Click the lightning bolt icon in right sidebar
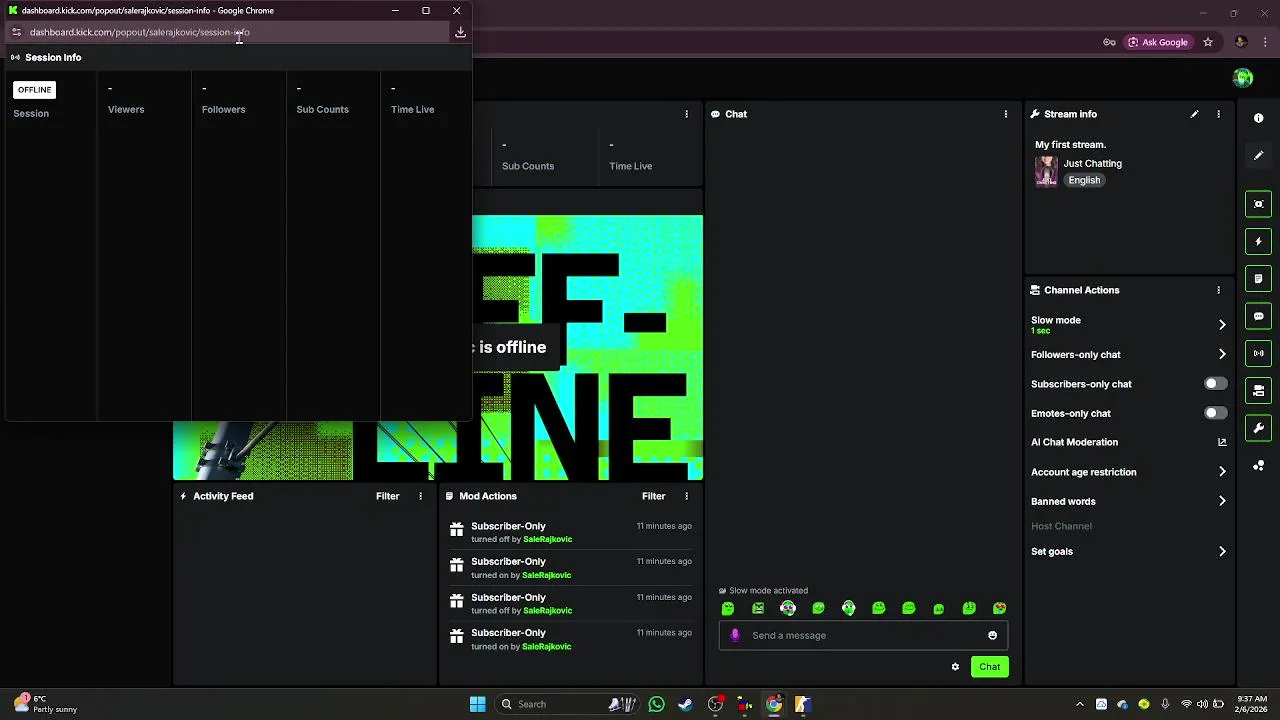 (1258, 241)
